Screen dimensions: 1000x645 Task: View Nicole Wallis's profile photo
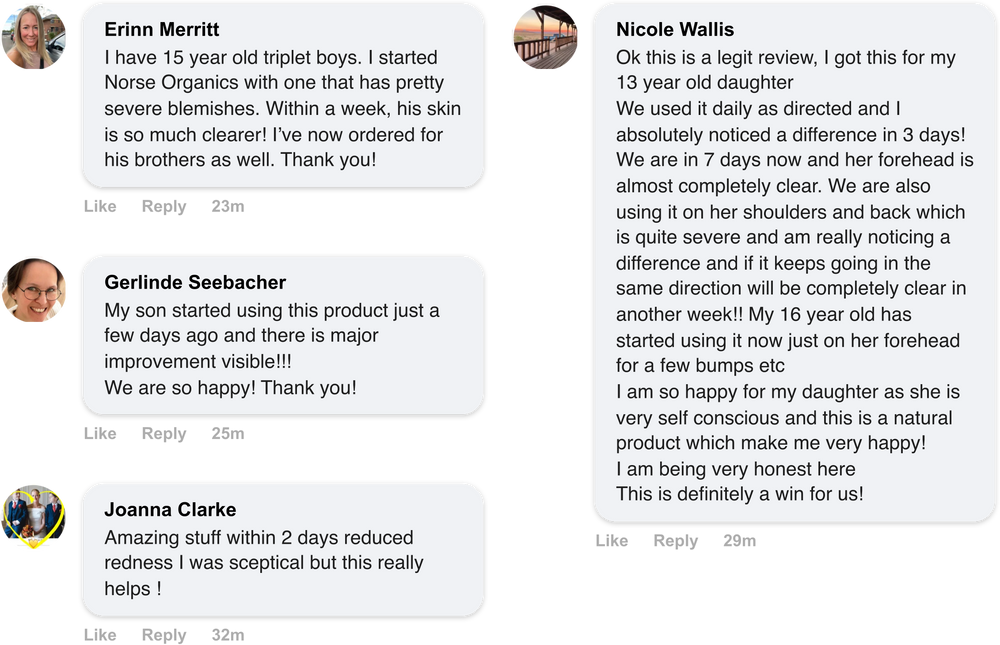(545, 38)
